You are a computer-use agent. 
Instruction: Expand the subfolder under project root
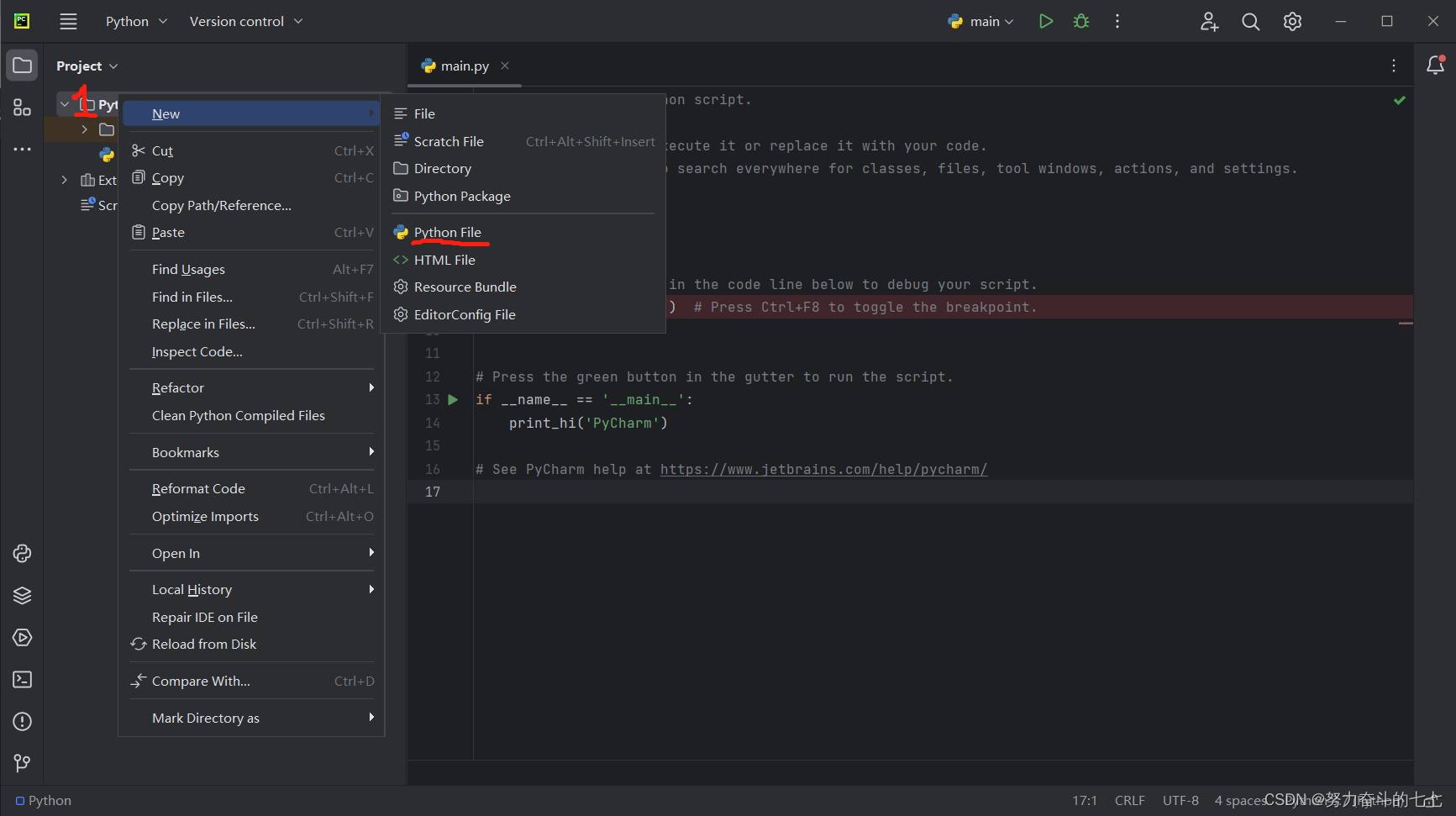click(x=84, y=129)
